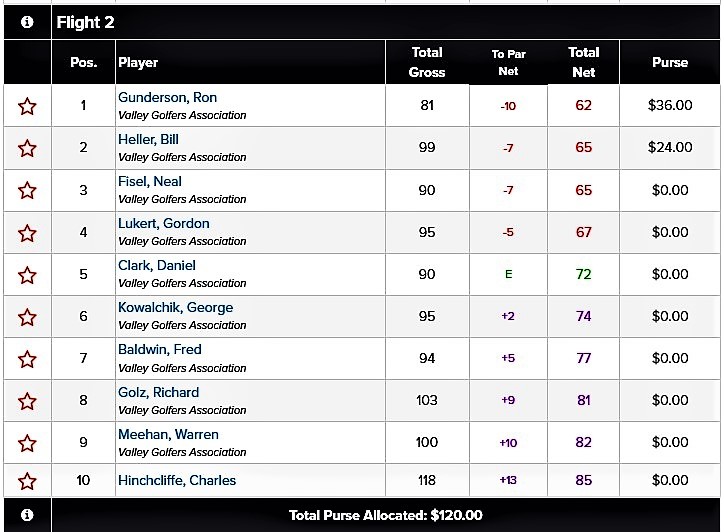
Task: Favorite Baldwin, Fred using the star
Action: (27, 359)
